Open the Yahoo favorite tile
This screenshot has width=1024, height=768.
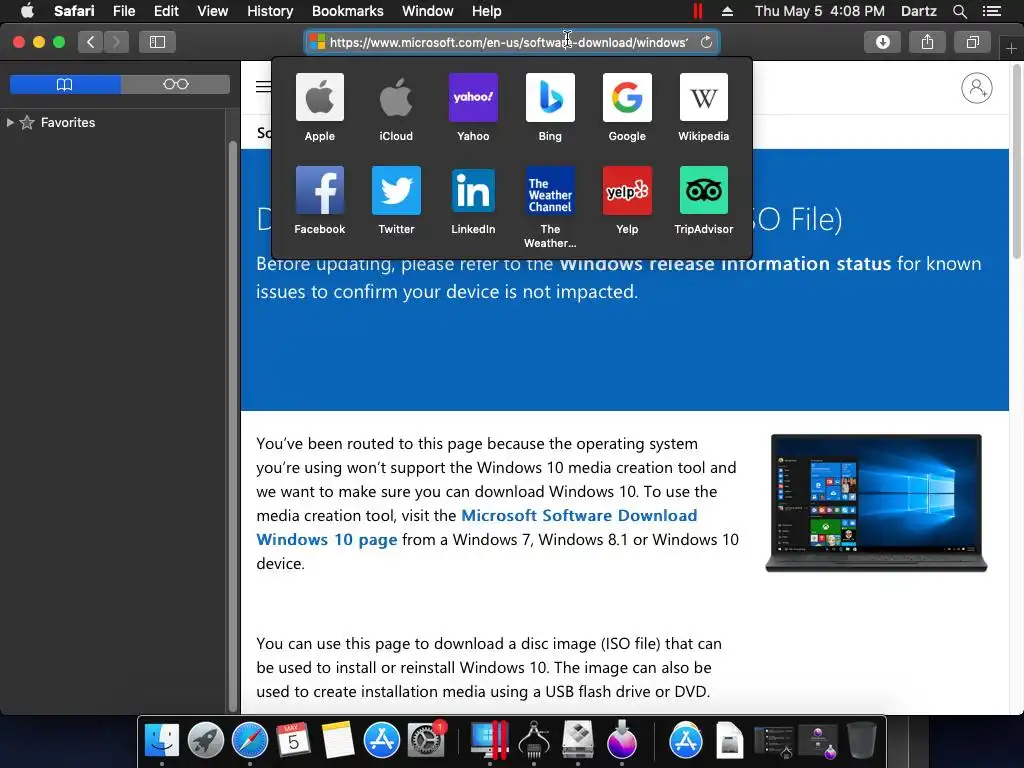tap(473, 108)
